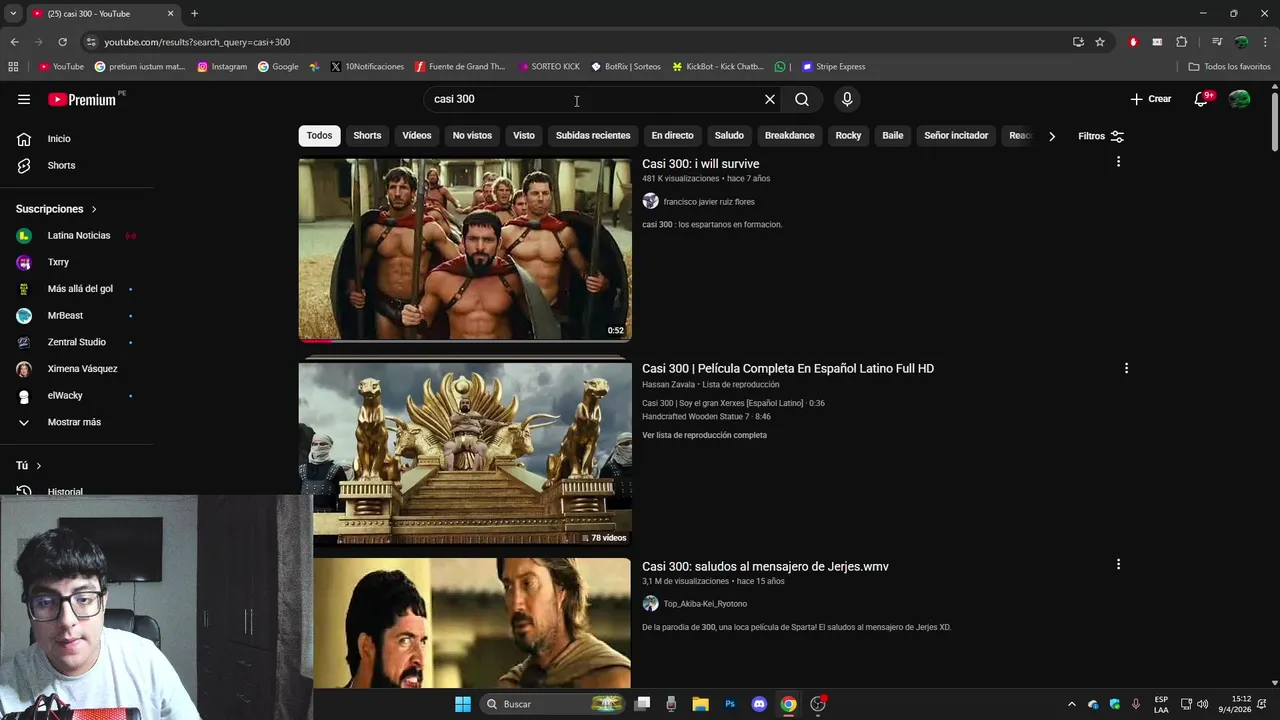Select the Shorts filter chip

pyautogui.click(x=367, y=136)
